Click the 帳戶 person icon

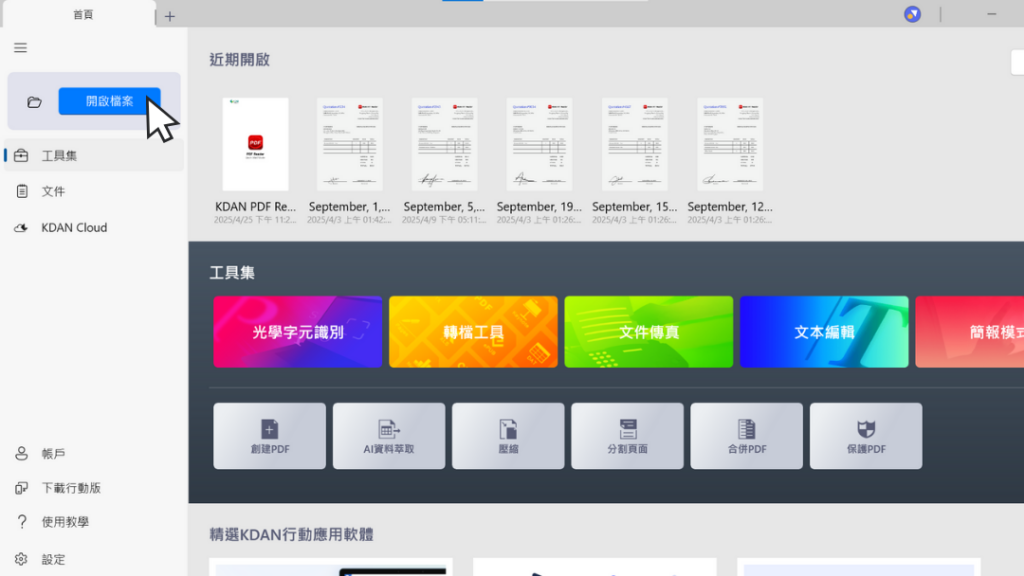click(21, 453)
